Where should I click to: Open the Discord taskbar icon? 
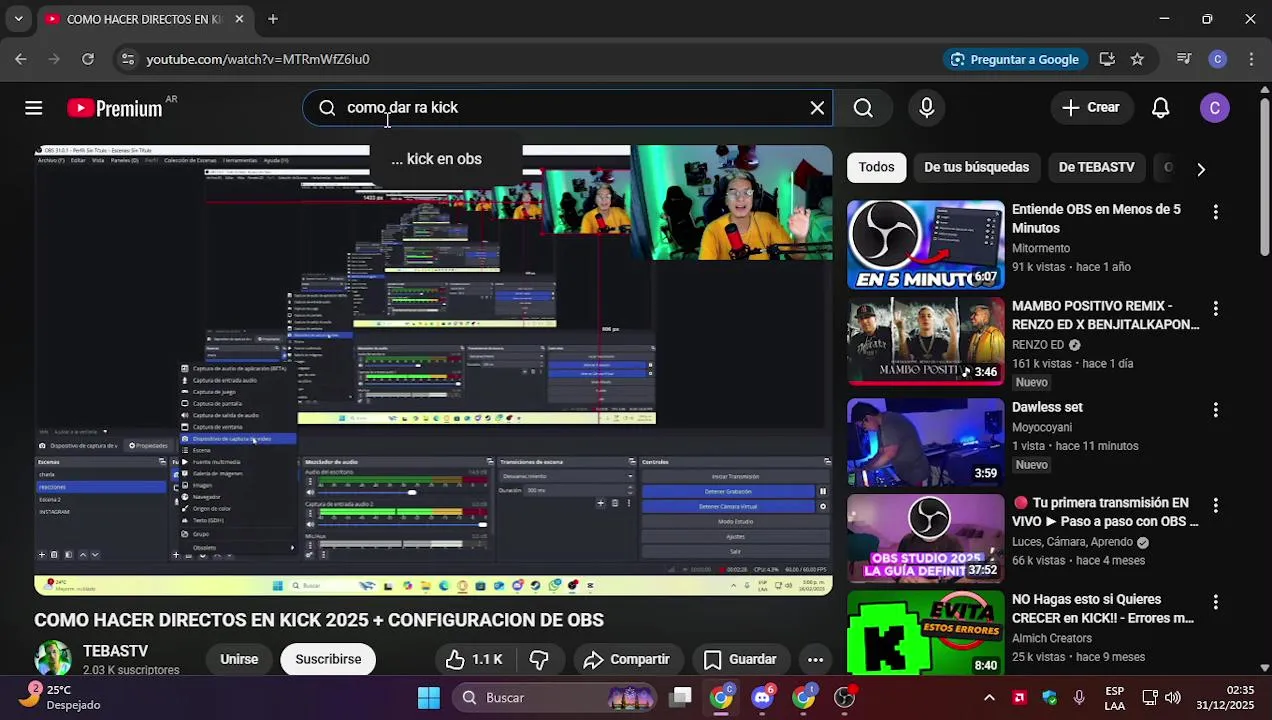[762, 697]
